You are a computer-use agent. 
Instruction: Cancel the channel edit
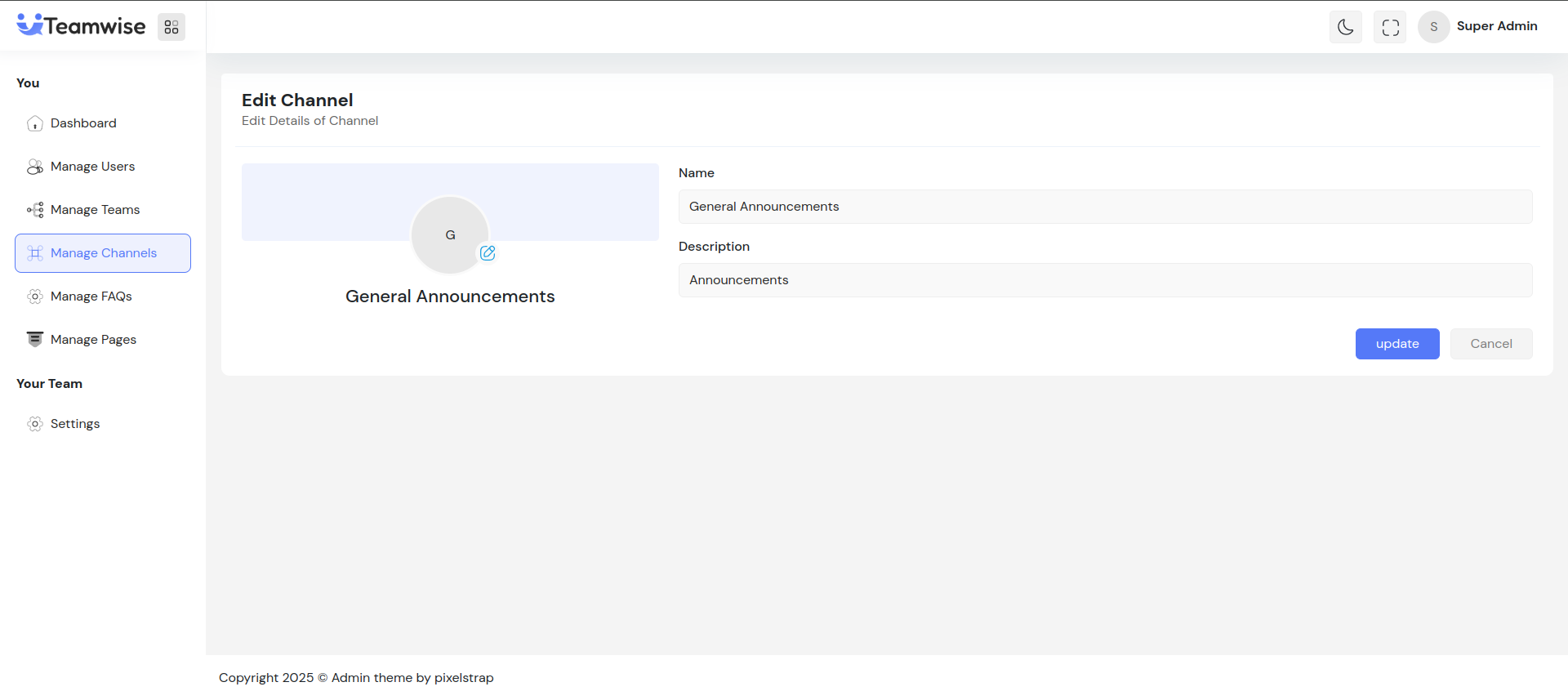coord(1490,344)
